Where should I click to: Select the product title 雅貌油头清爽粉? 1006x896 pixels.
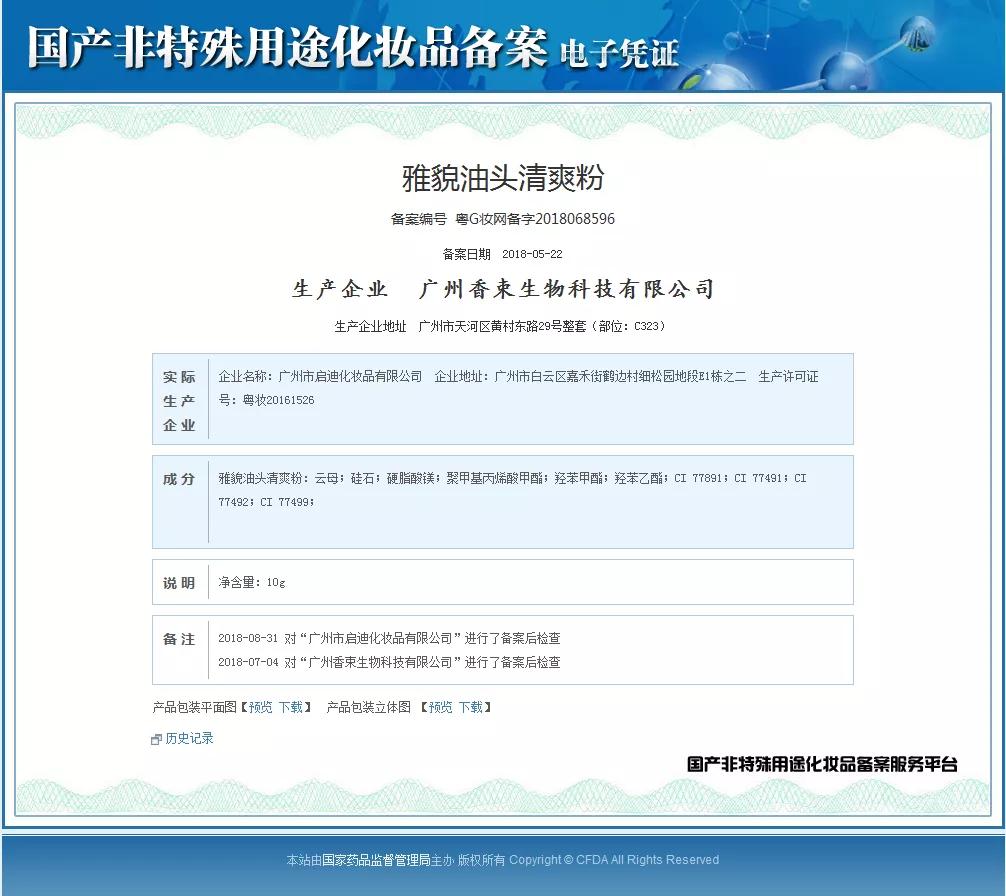[x=503, y=176]
